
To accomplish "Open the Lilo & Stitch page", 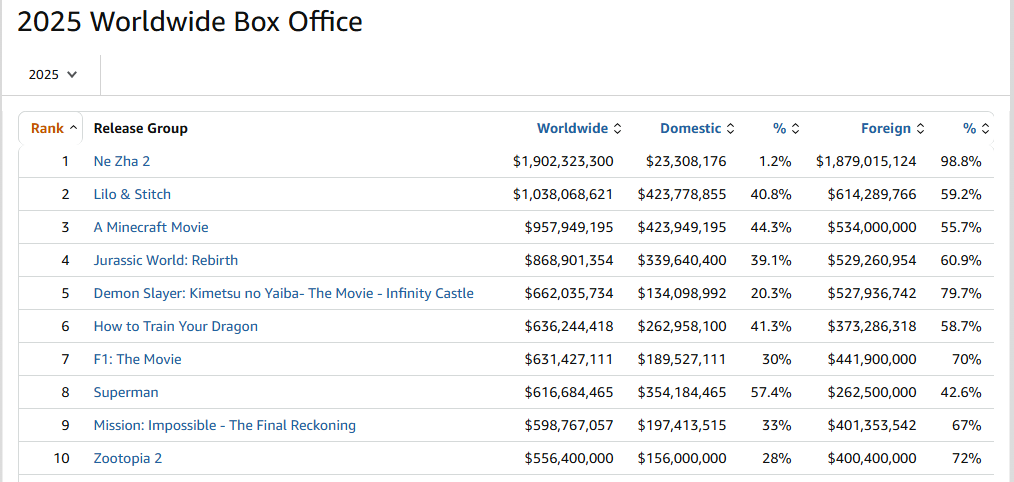I will pyautogui.click(x=132, y=194).
